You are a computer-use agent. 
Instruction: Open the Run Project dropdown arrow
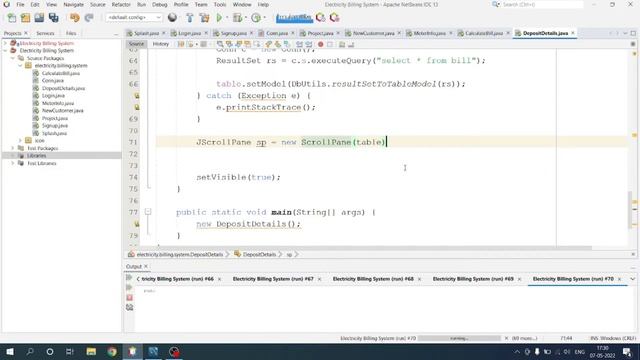pyautogui.click(x=227, y=18)
